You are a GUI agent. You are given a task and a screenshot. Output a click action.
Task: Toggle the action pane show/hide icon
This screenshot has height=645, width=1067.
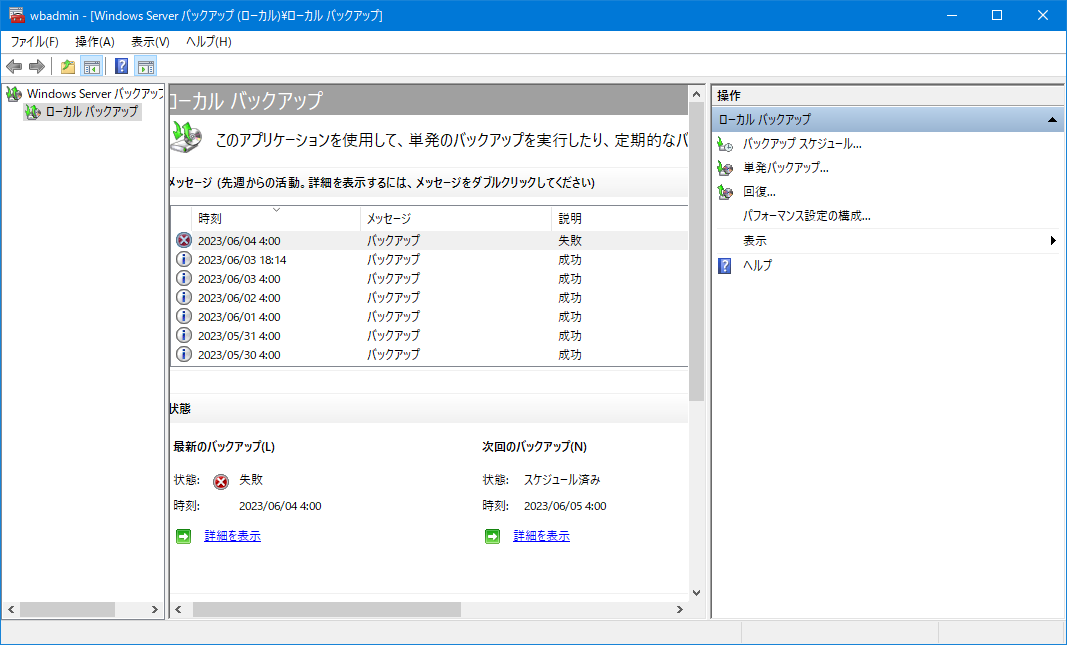tap(146, 66)
